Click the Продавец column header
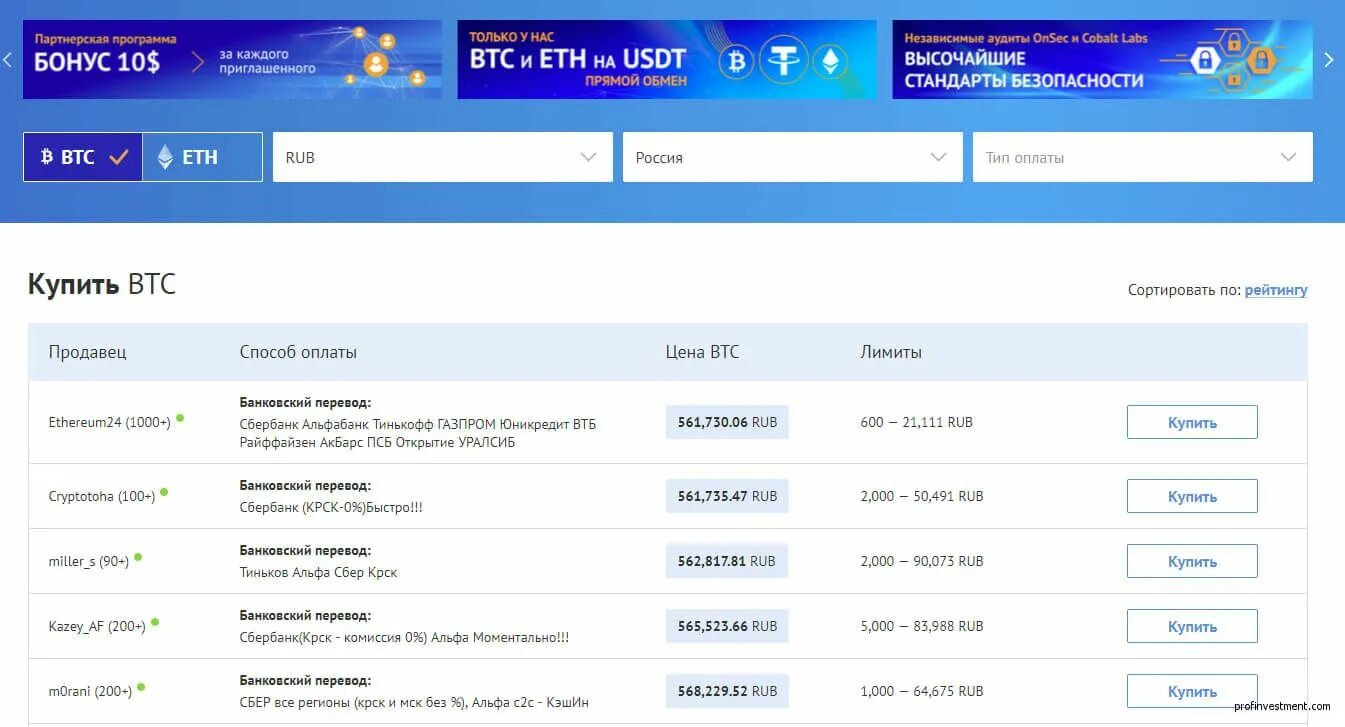 click(x=88, y=352)
